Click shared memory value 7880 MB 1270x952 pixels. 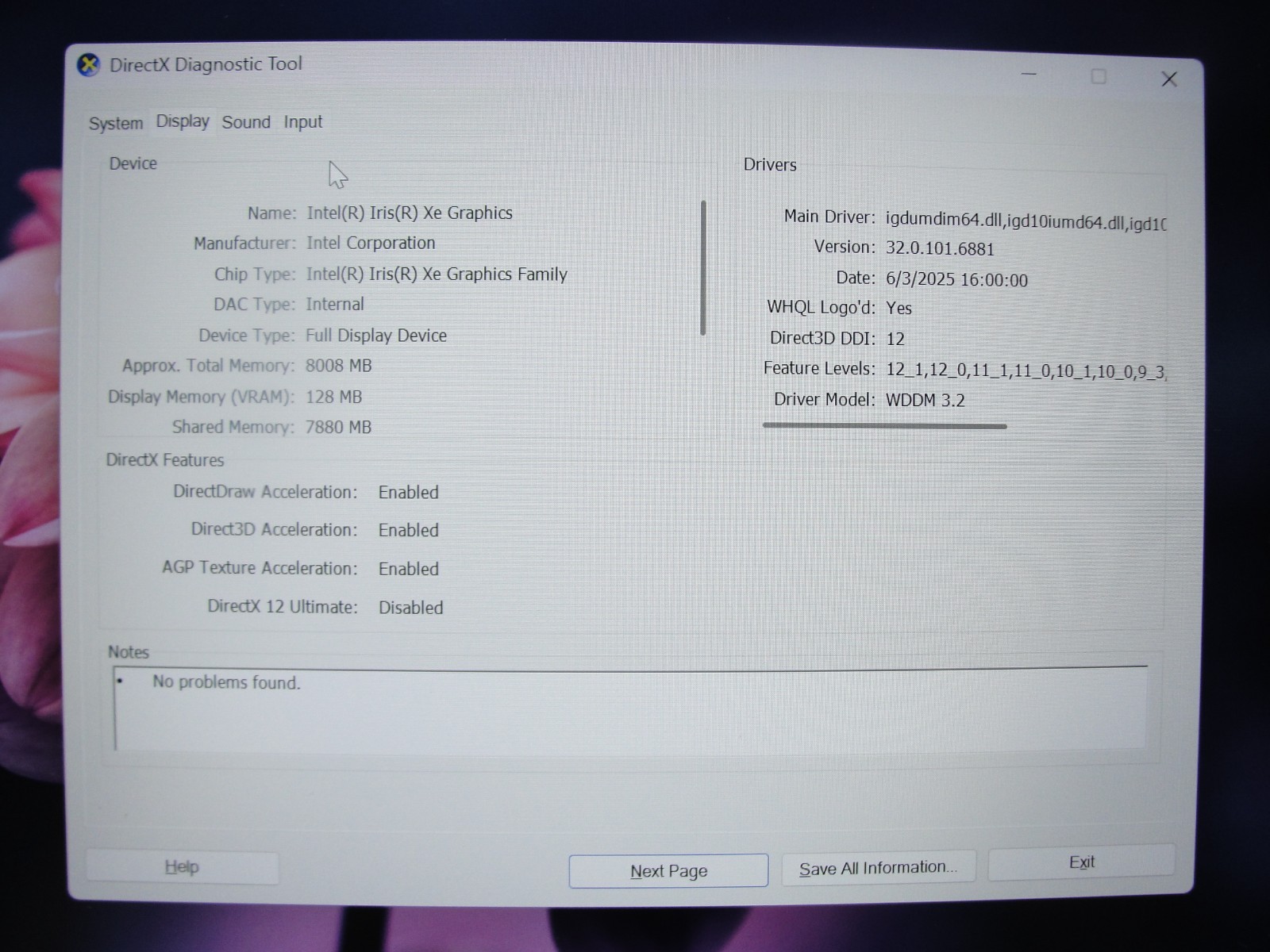[x=338, y=427]
